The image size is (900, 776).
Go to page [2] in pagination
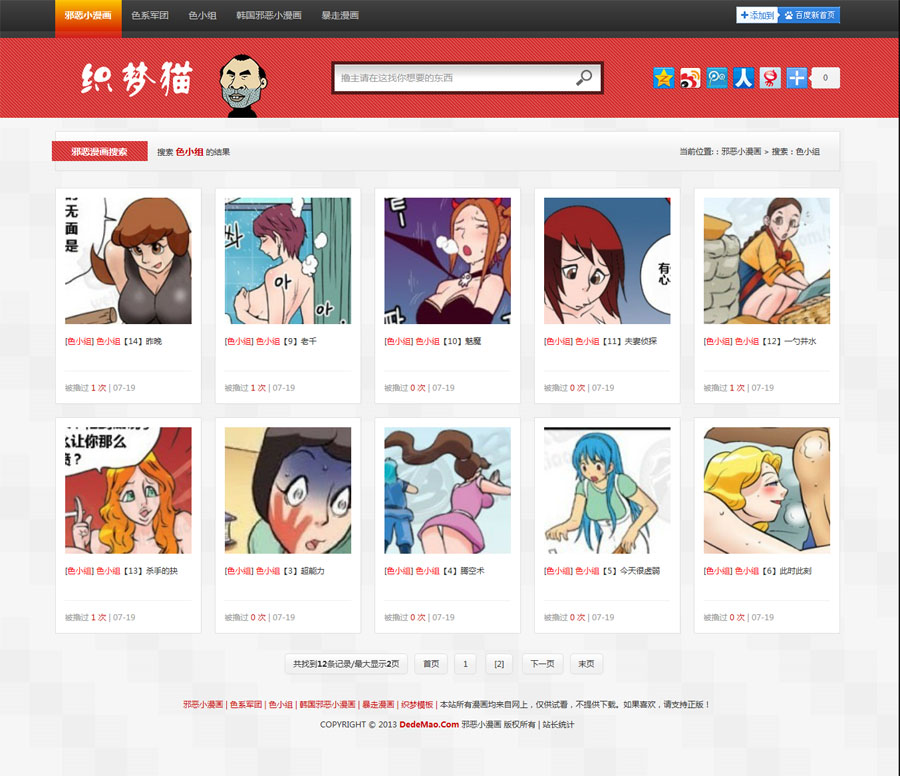point(499,664)
